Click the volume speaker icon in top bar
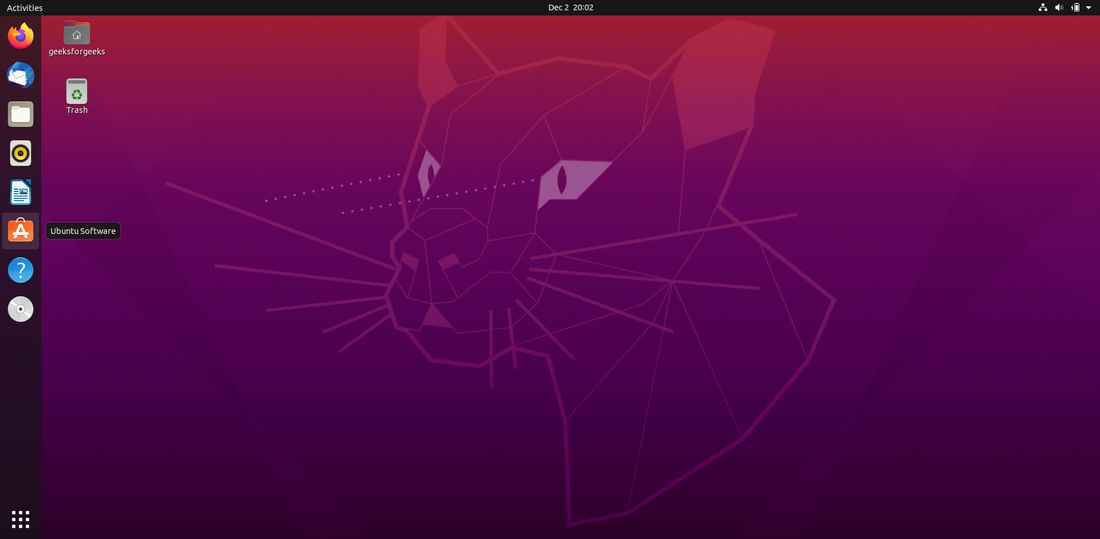Image resolution: width=1100 pixels, height=539 pixels. pos(1059,8)
